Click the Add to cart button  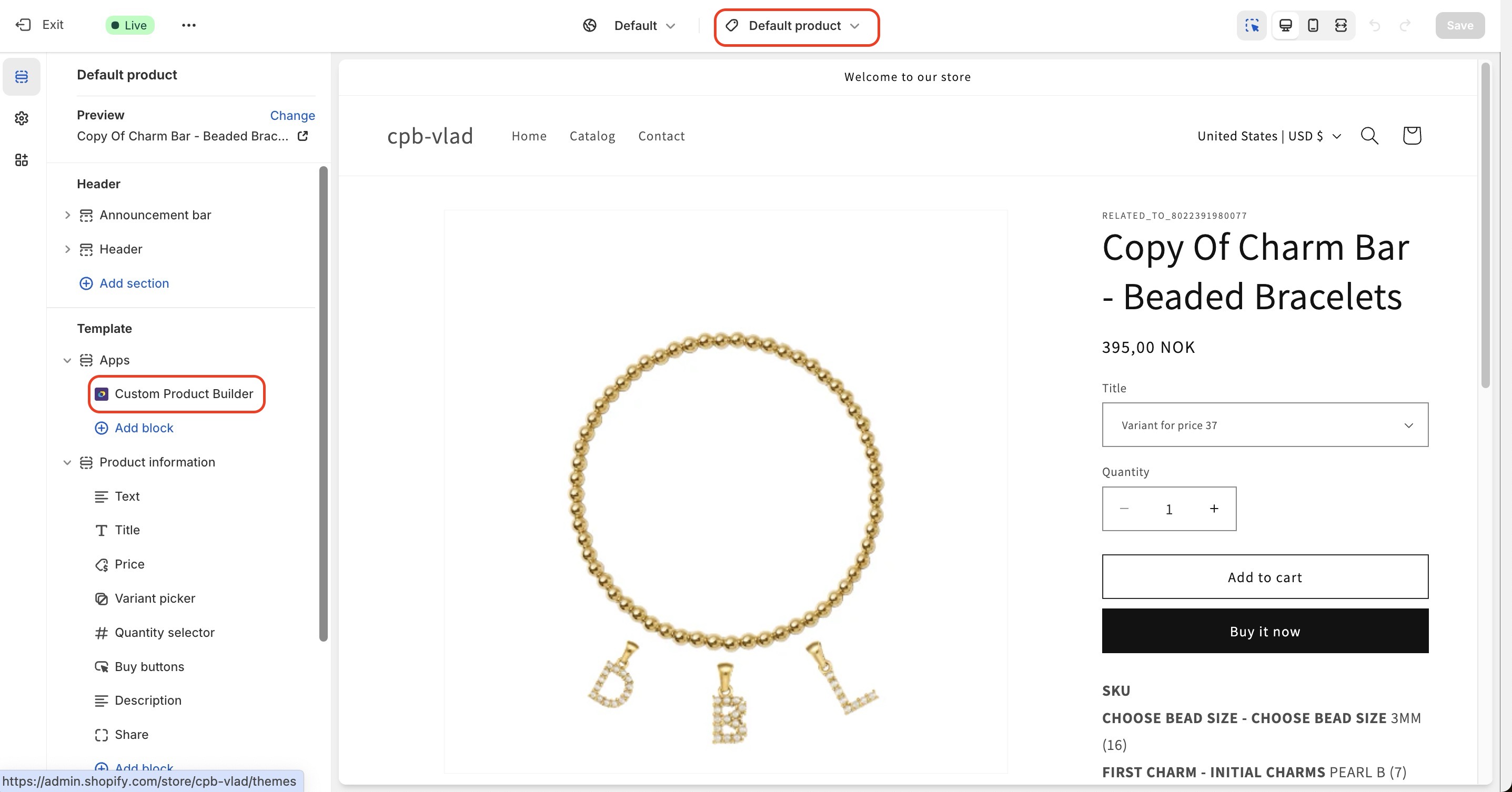coord(1265,577)
